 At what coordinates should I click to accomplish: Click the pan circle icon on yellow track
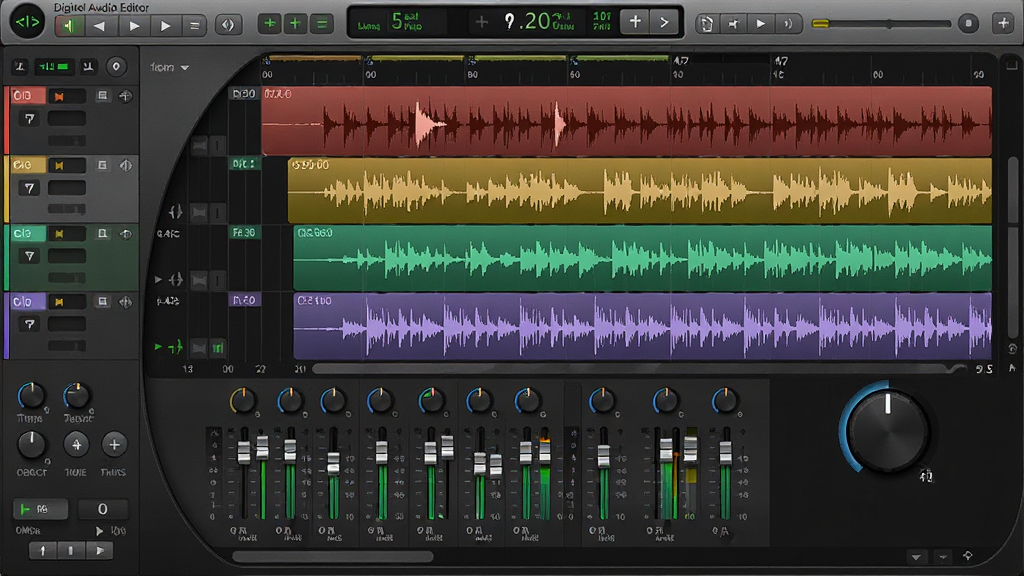click(125, 165)
